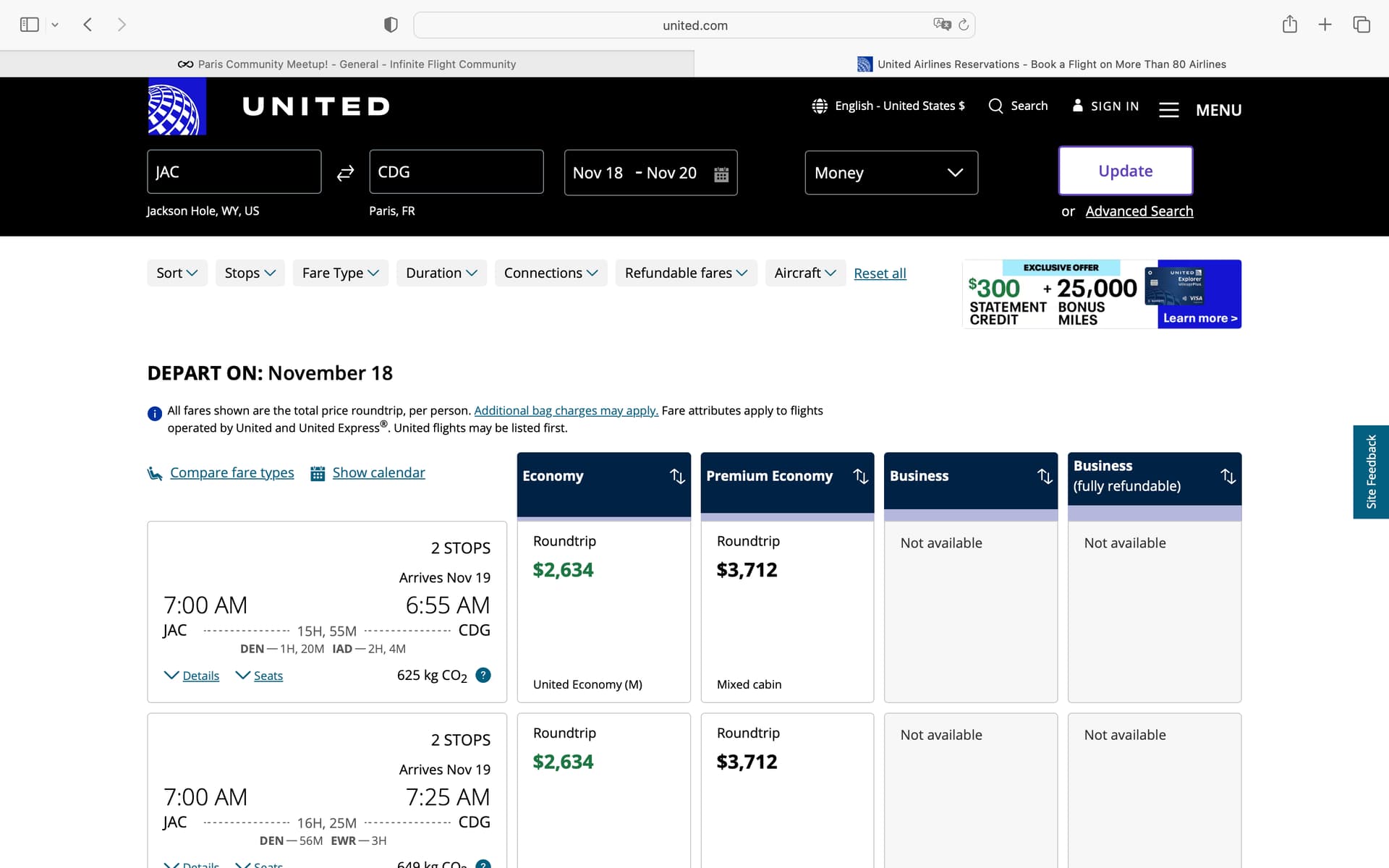Select the $2,634 Economy fare for first flight

[x=563, y=570]
